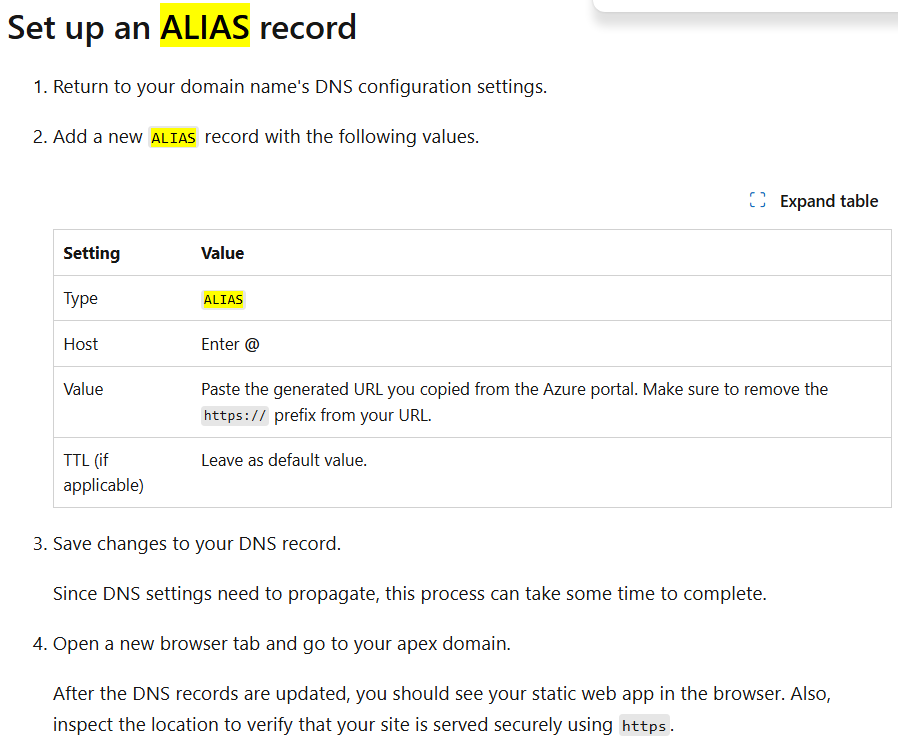The height and width of the screenshot is (756, 898).
Task: Click the Value column header
Action: point(222,253)
